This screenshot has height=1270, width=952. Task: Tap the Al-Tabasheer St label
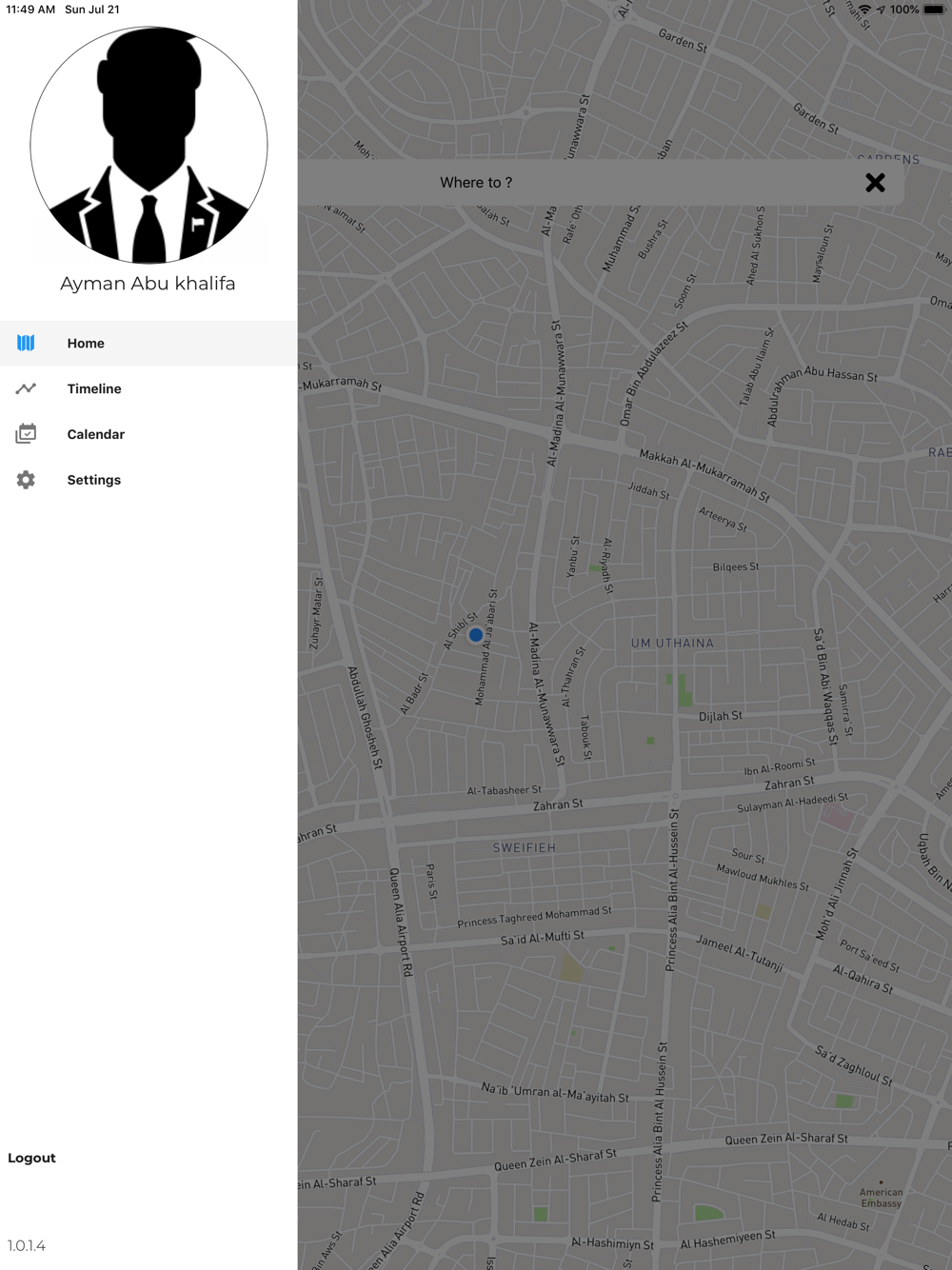504,790
